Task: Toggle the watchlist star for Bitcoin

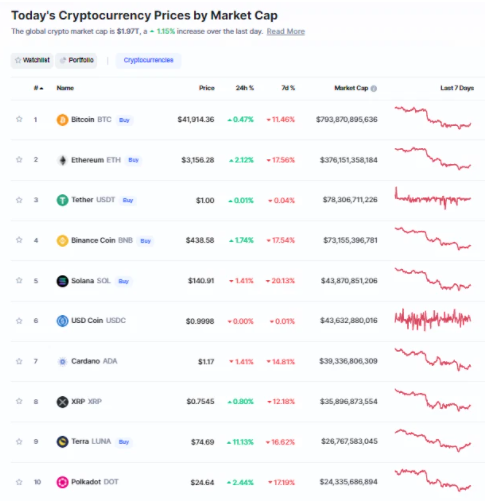Action: click(x=19, y=119)
